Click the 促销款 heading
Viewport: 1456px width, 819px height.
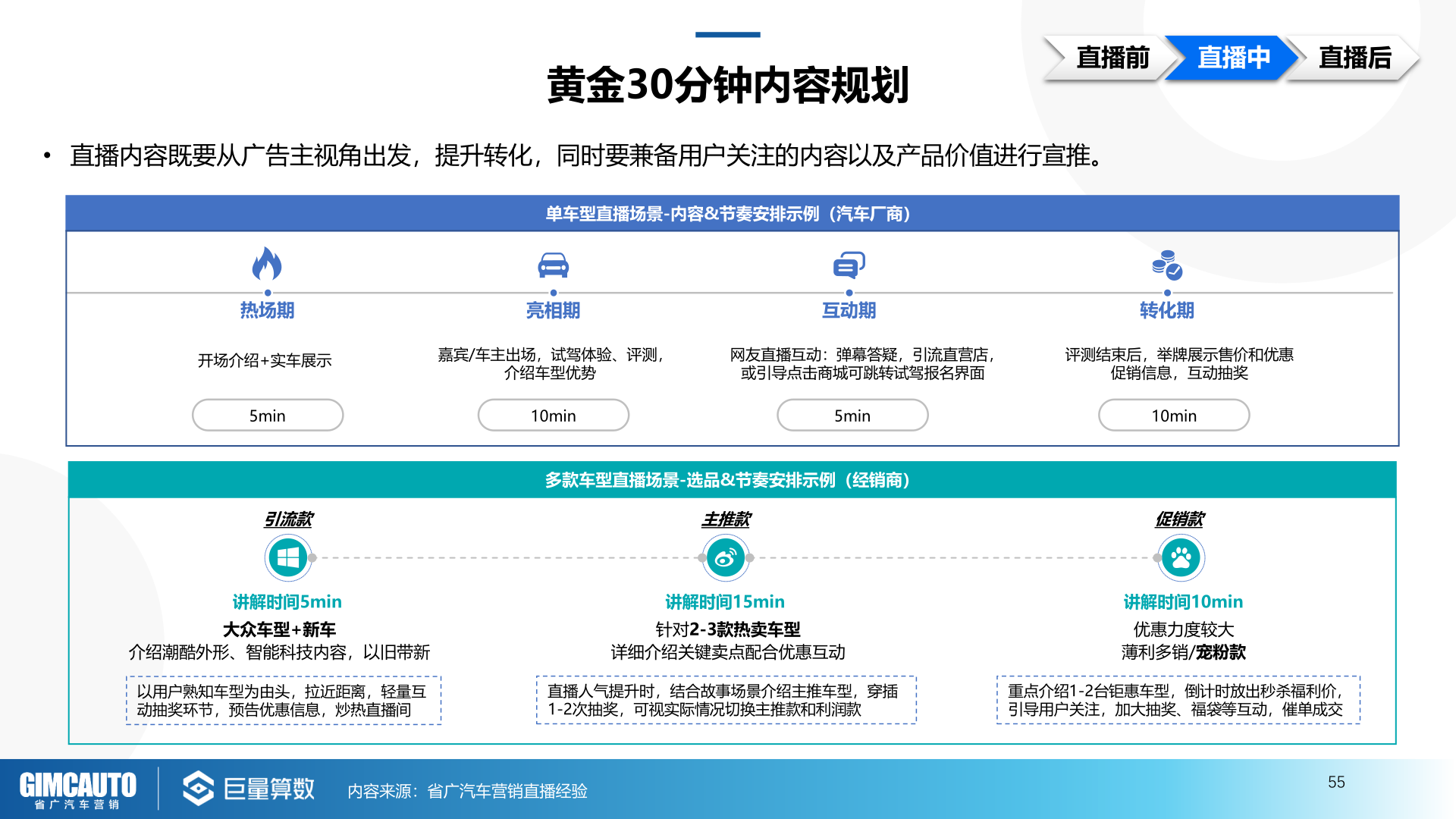tap(1179, 519)
